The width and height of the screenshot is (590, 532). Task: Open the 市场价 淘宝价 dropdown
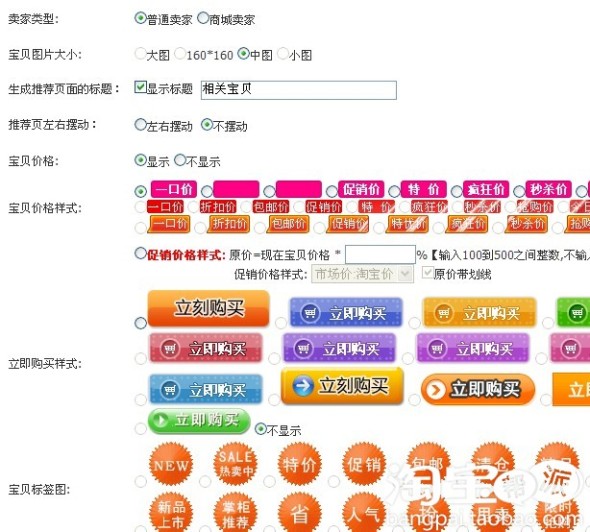[362, 274]
